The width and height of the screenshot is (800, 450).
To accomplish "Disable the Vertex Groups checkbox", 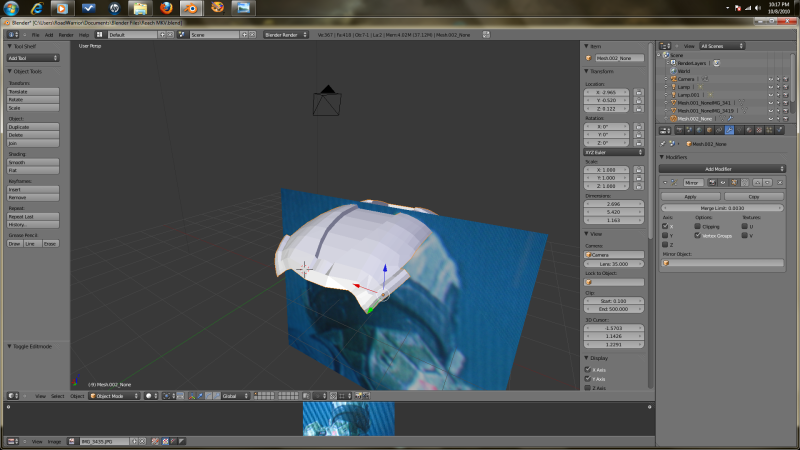I will (698, 236).
